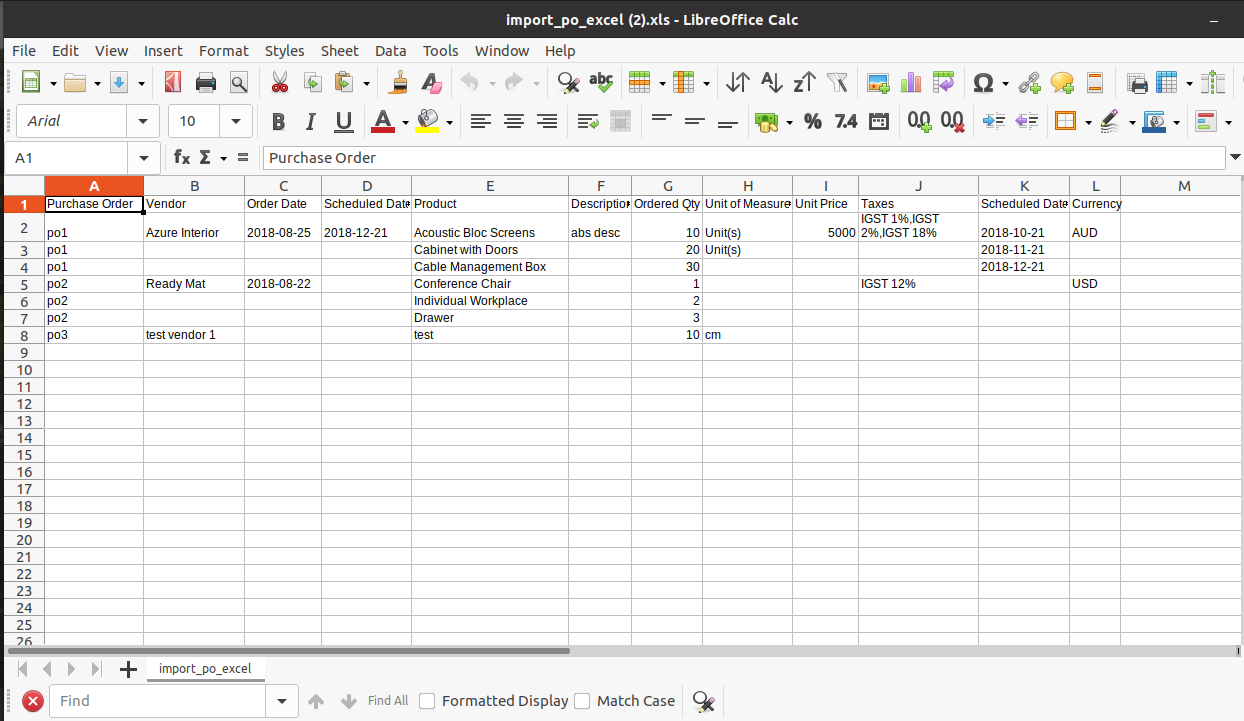Insert special character omega icon
Image resolution: width=1244 pixels, height=721 pixels.
click(x=984, y=82)
